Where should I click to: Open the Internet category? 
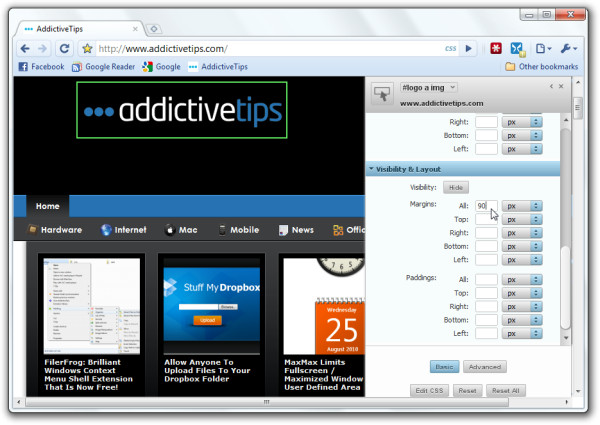[124, 230]
